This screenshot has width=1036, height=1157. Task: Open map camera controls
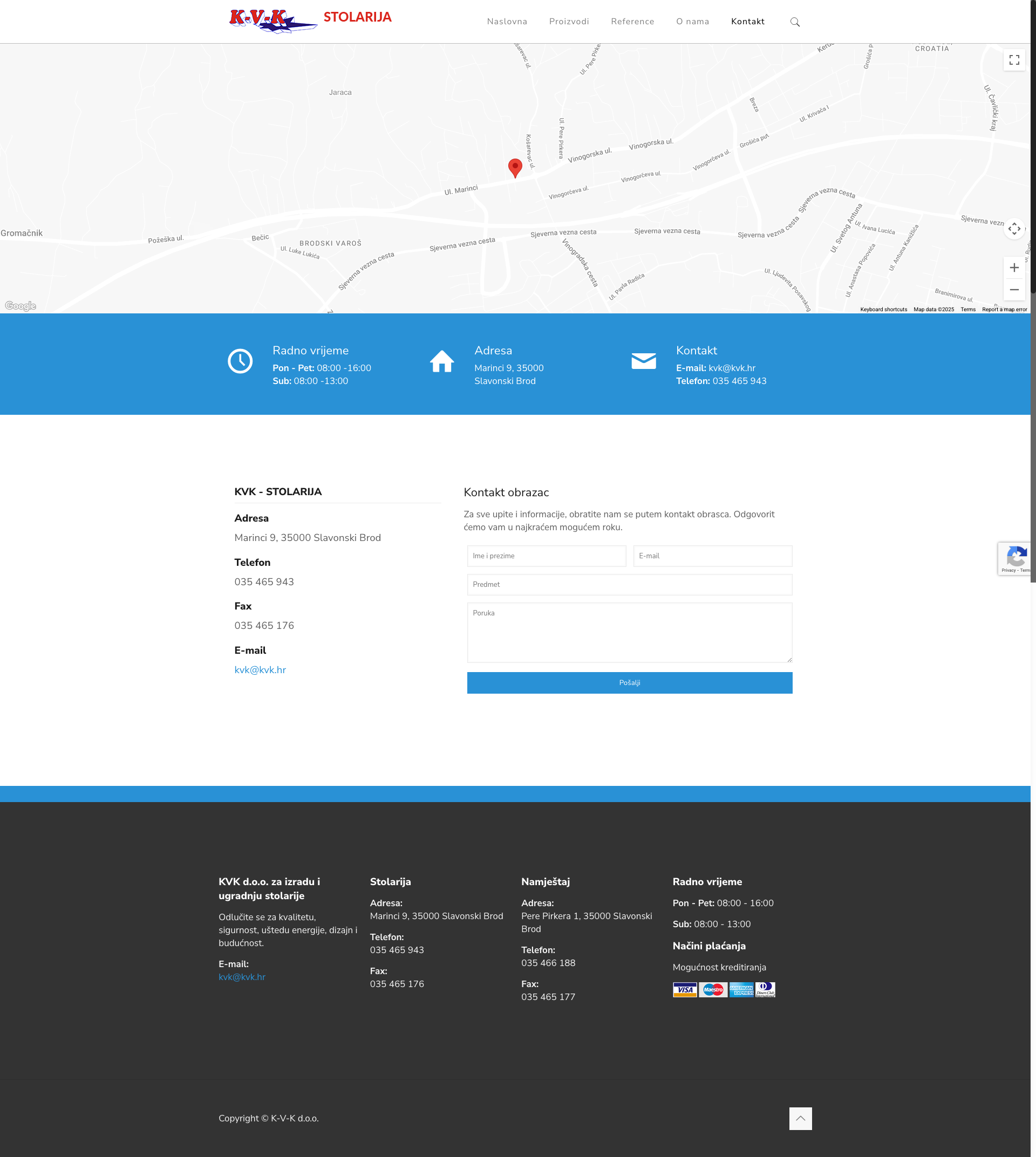tap(1014, 229)
